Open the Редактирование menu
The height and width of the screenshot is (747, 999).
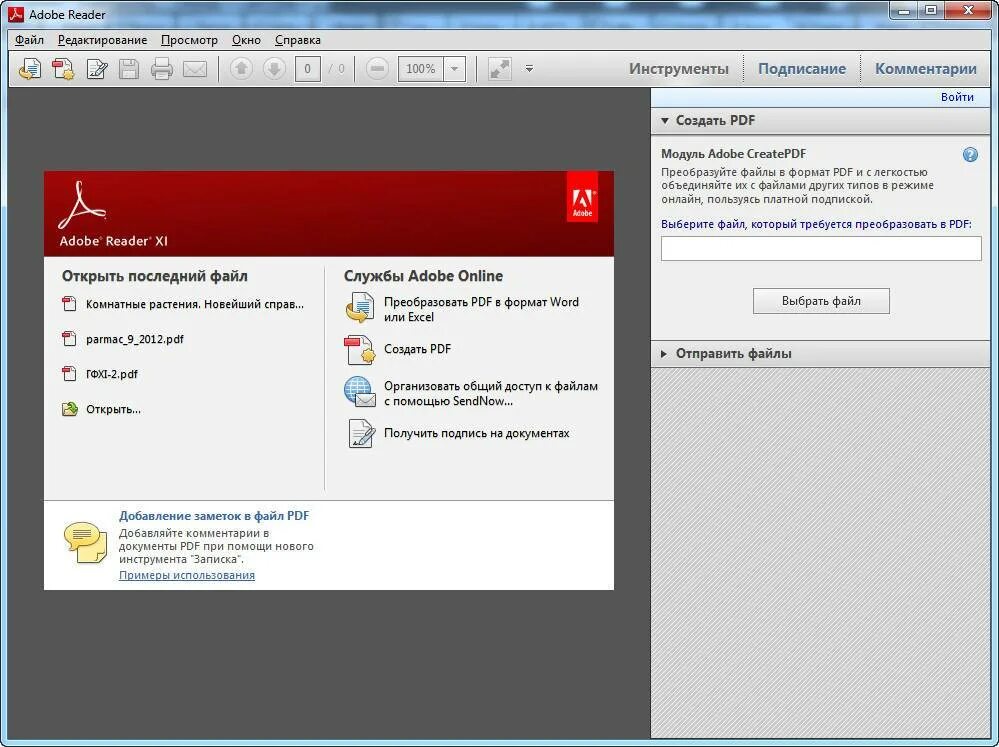pos(103,40)
